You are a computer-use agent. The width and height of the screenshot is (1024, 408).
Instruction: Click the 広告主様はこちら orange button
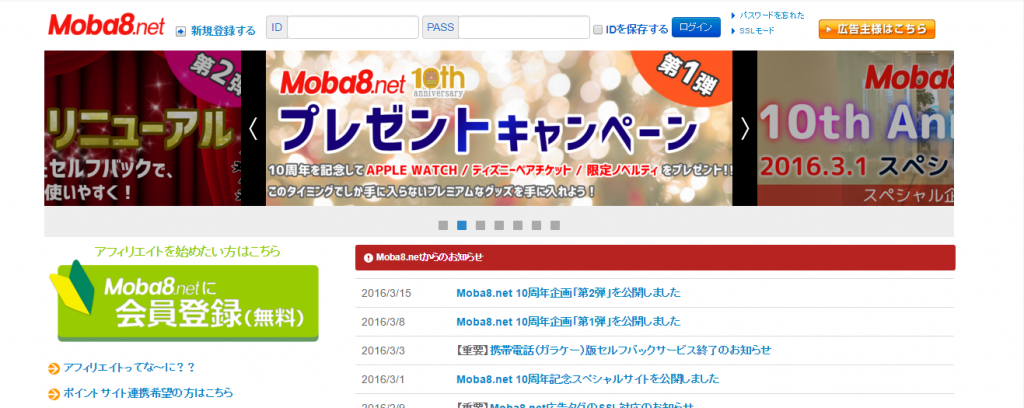pos(876,29)
